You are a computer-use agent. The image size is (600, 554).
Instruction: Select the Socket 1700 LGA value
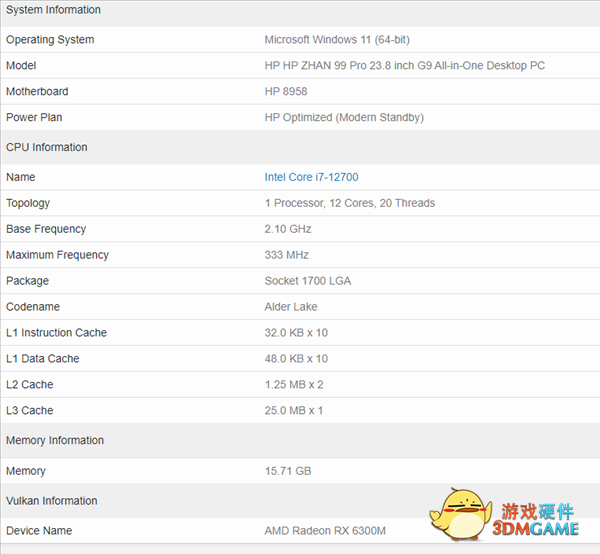tap(308, 281)
